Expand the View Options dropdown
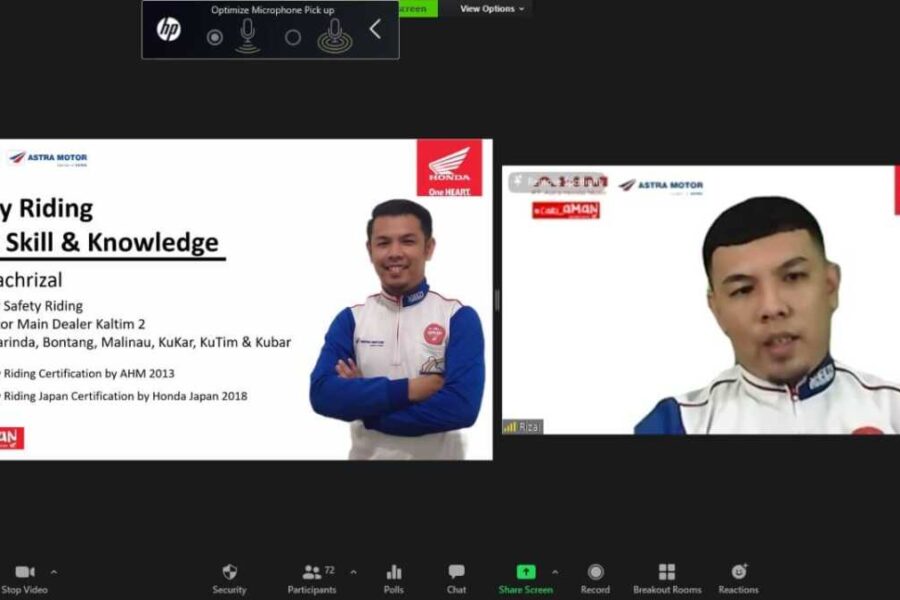The height and width of the screenshot is (600, 900). pos(491,9)
